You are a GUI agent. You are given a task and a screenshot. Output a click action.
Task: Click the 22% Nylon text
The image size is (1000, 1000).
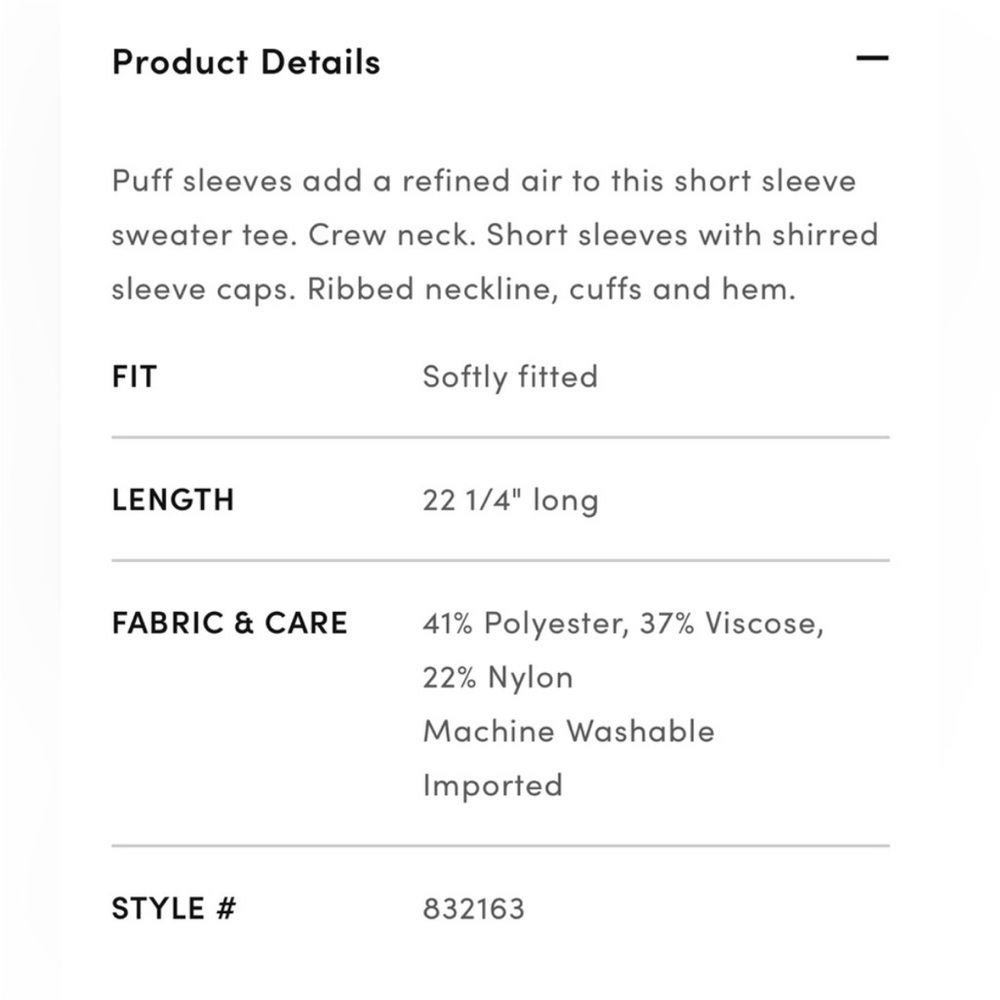click(x=497, y=677)
